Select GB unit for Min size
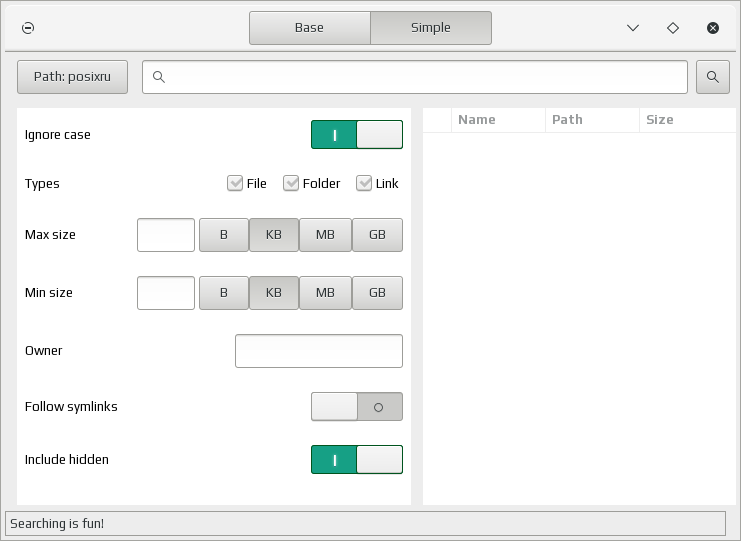This screenshot has height=541, width=741. [377, 293]
